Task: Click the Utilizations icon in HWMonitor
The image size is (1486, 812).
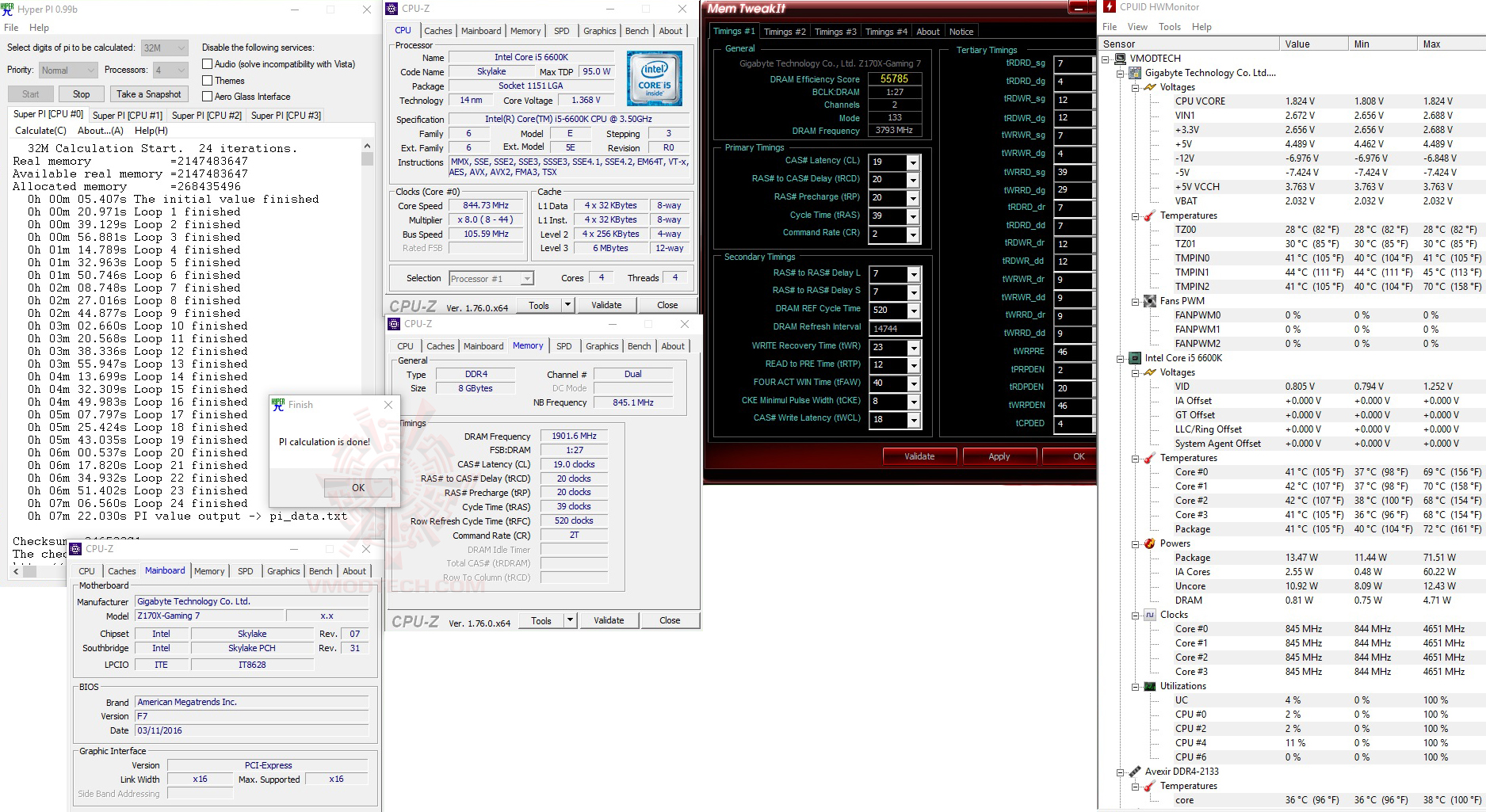Action: tap(1150, 686)
